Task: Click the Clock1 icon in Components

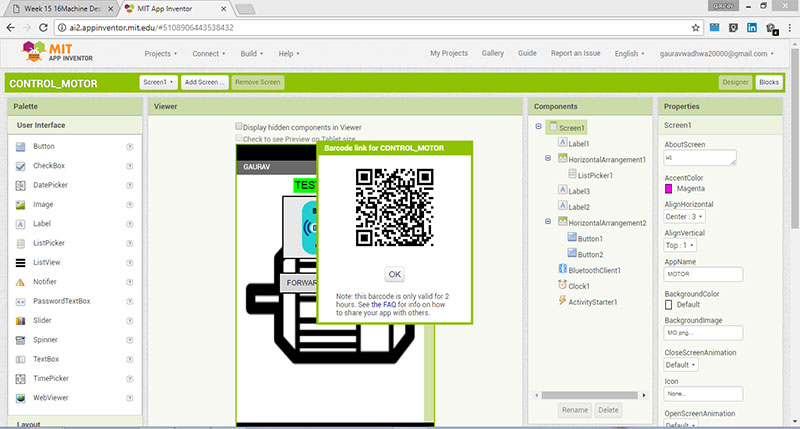Action: coord(562,285)
